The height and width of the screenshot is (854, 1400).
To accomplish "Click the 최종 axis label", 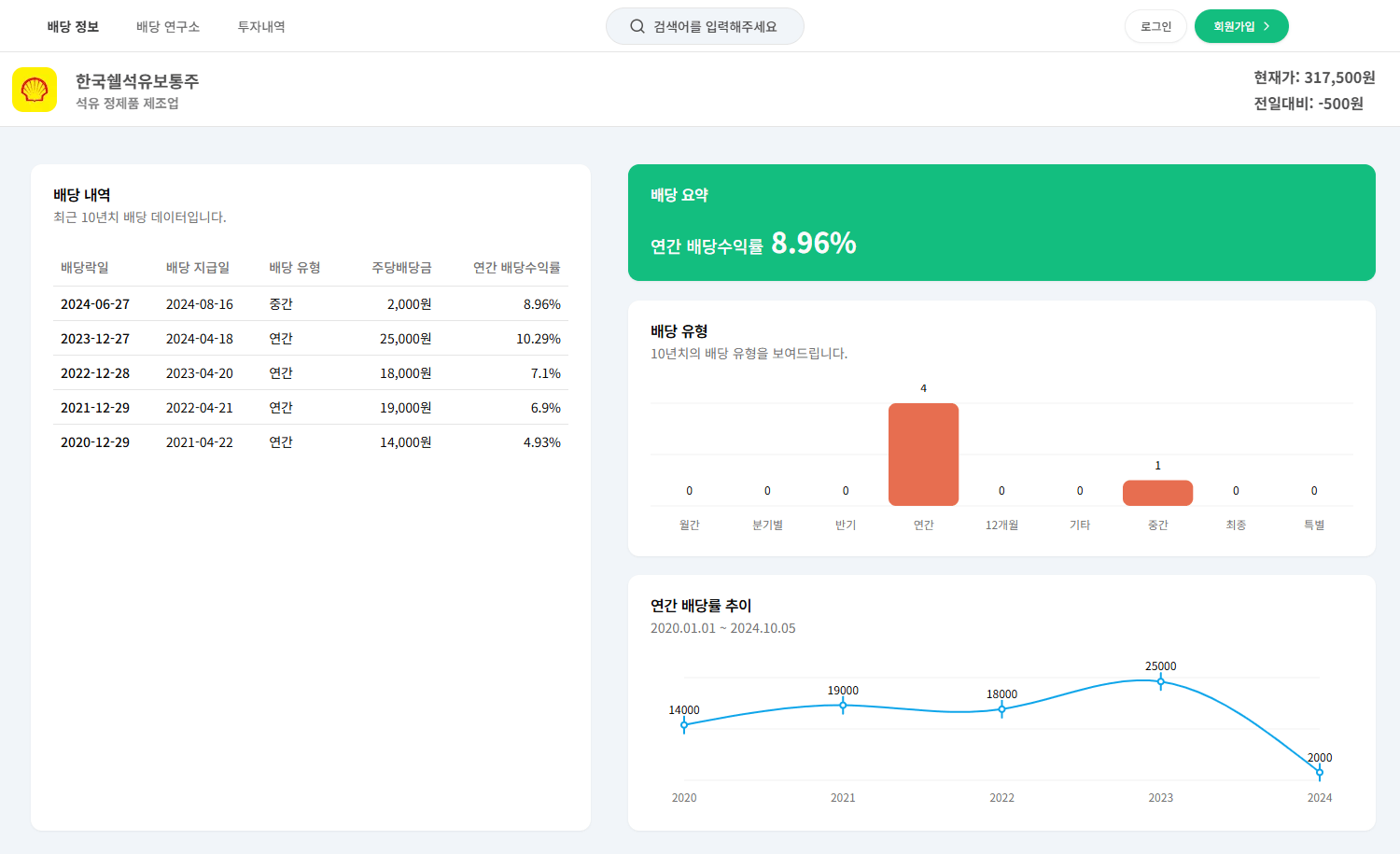I will click(1236, 525).
